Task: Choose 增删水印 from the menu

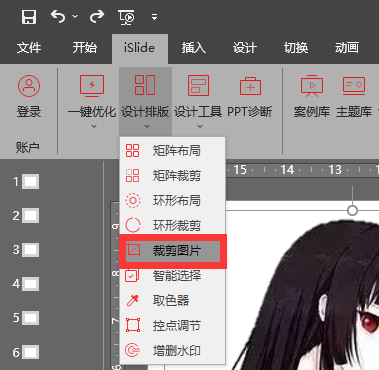Action: click(x=173, y=351)
